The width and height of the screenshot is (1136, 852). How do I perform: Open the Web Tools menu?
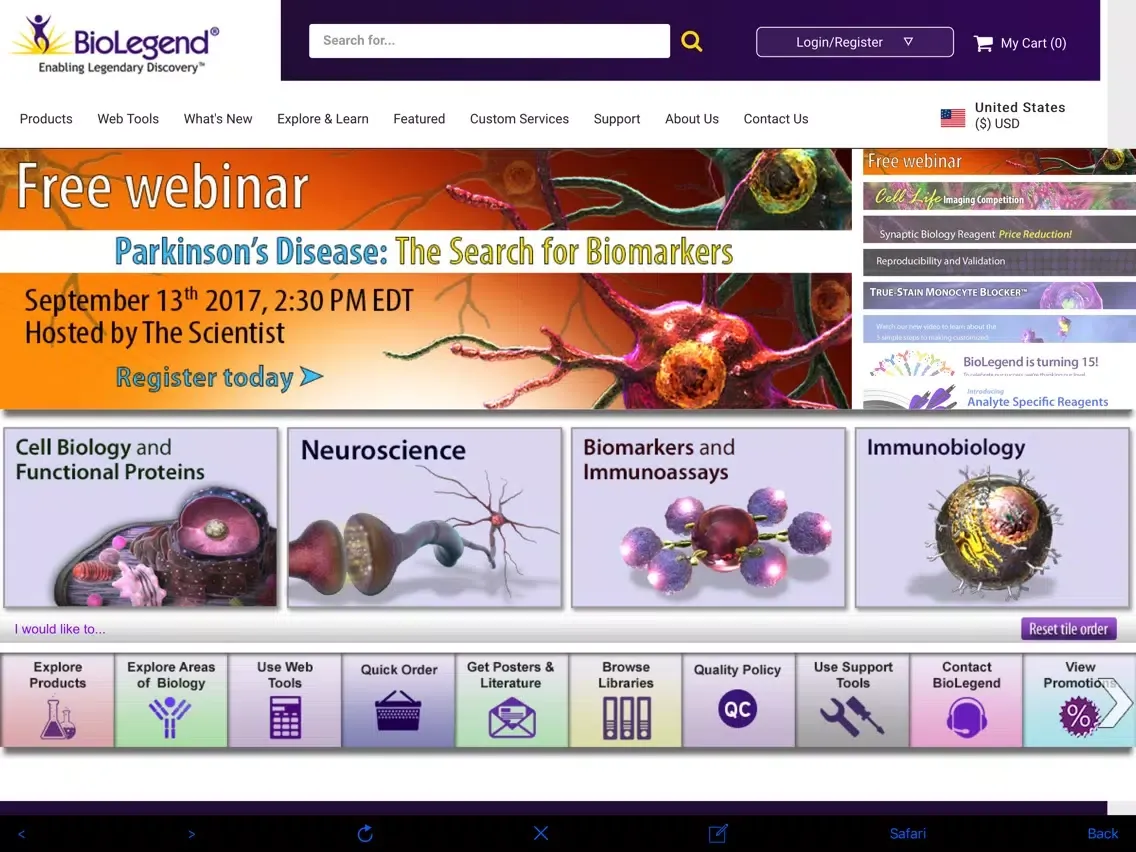click(x=128, y=119)
